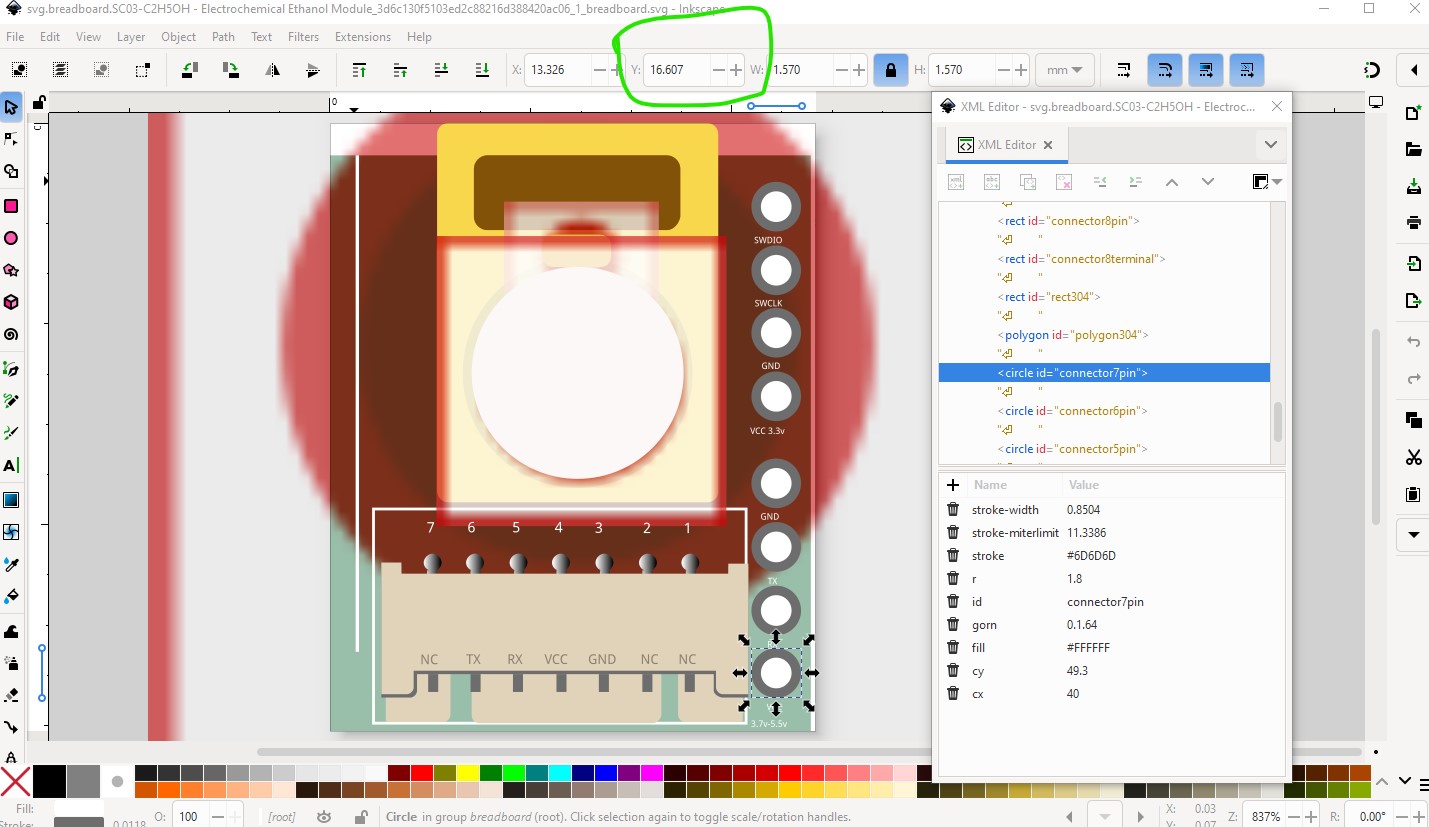This screenshot has height=827, width=1429.
Task: Delete the stroke-width attribute
Action: coord(953,510)
